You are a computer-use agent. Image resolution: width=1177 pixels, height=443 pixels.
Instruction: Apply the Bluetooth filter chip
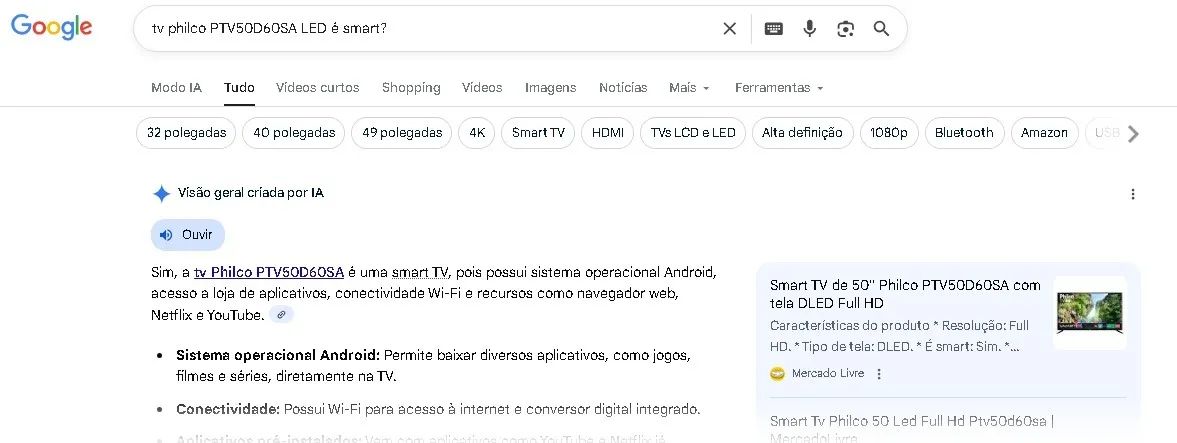[x=965, y=133]
